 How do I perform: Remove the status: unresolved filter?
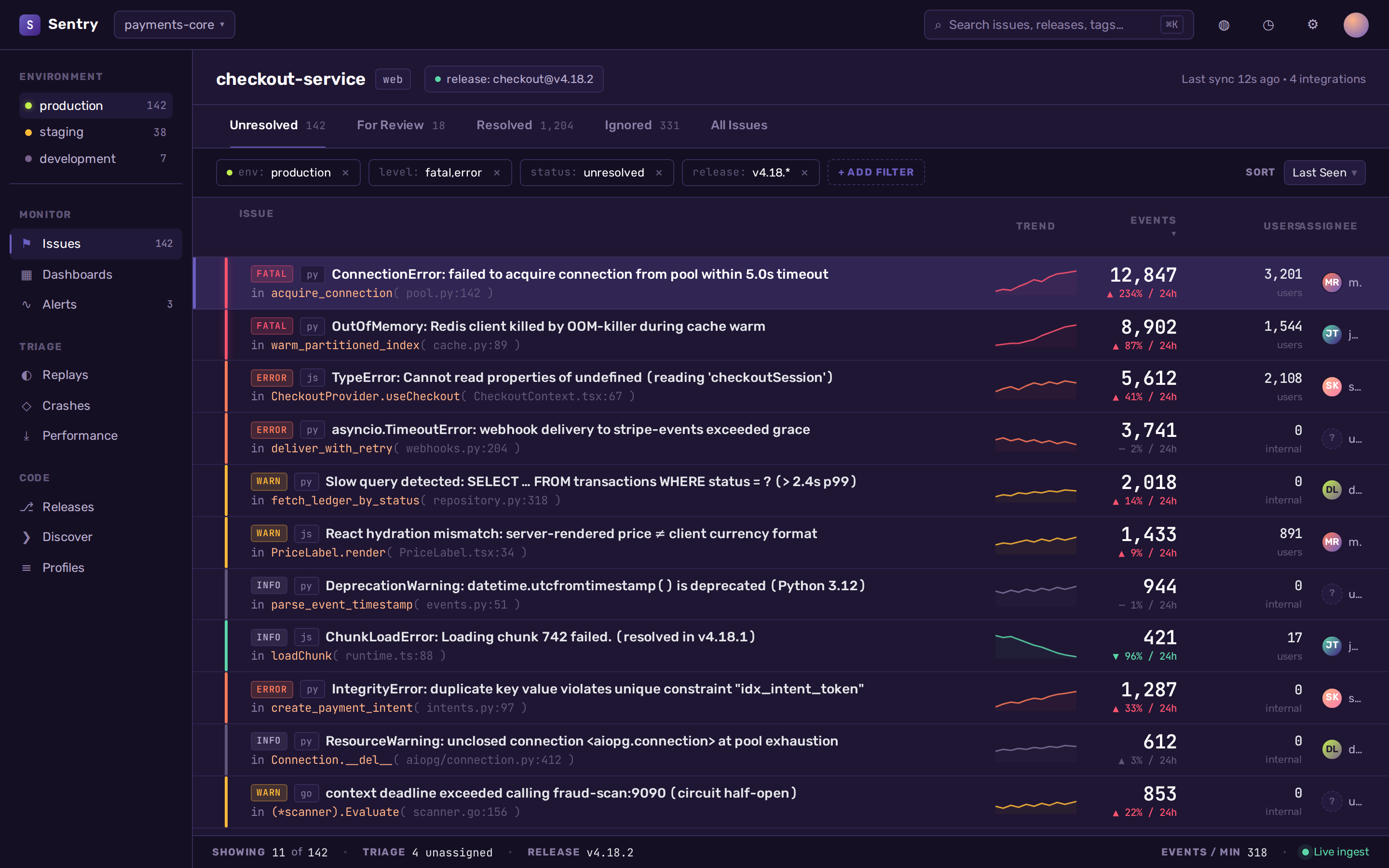coord(659,173)
